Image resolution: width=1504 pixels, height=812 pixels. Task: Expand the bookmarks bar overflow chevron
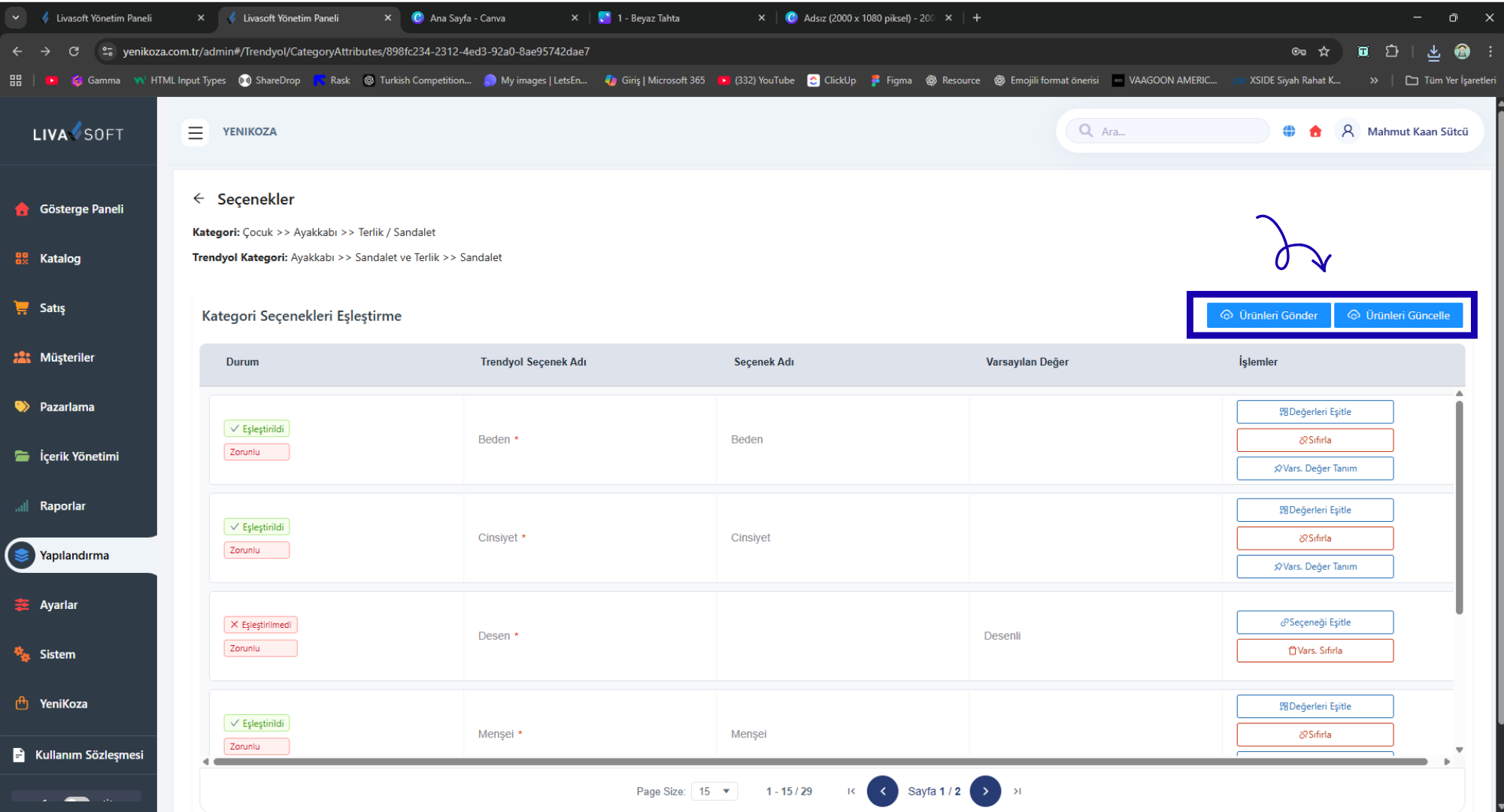(1374, 80)
